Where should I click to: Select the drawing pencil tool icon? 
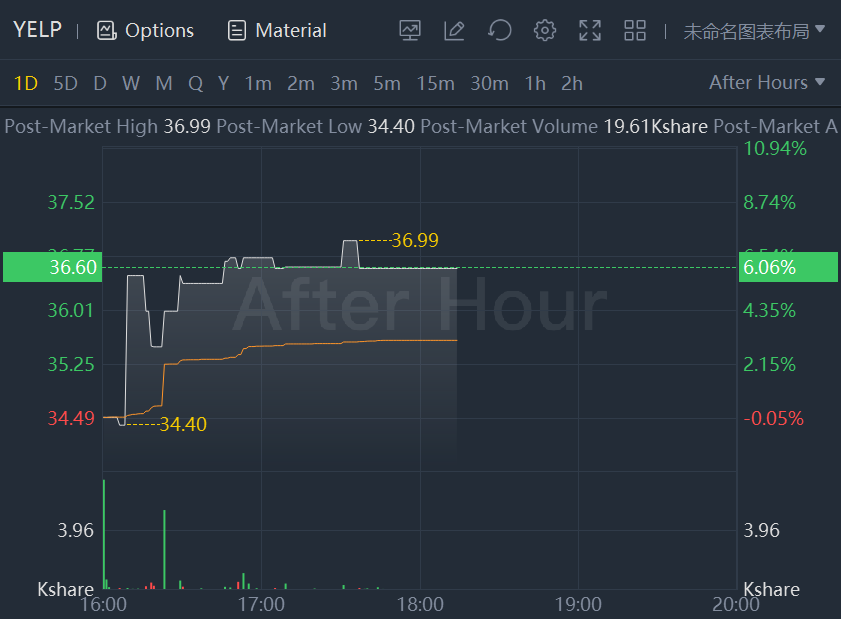coord(454,30)
